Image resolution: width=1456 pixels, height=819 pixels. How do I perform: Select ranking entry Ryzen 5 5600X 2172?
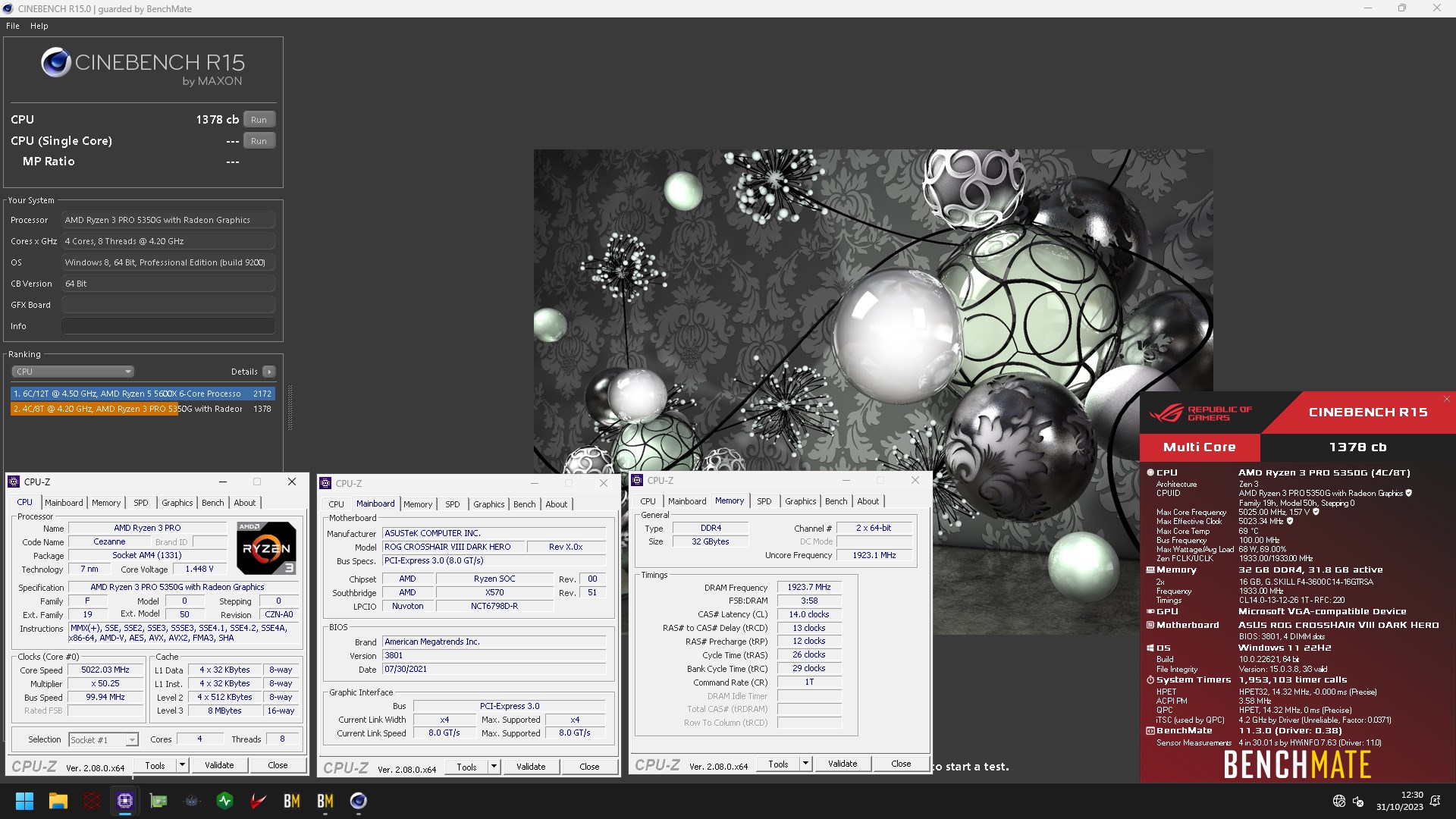(143, 394)
